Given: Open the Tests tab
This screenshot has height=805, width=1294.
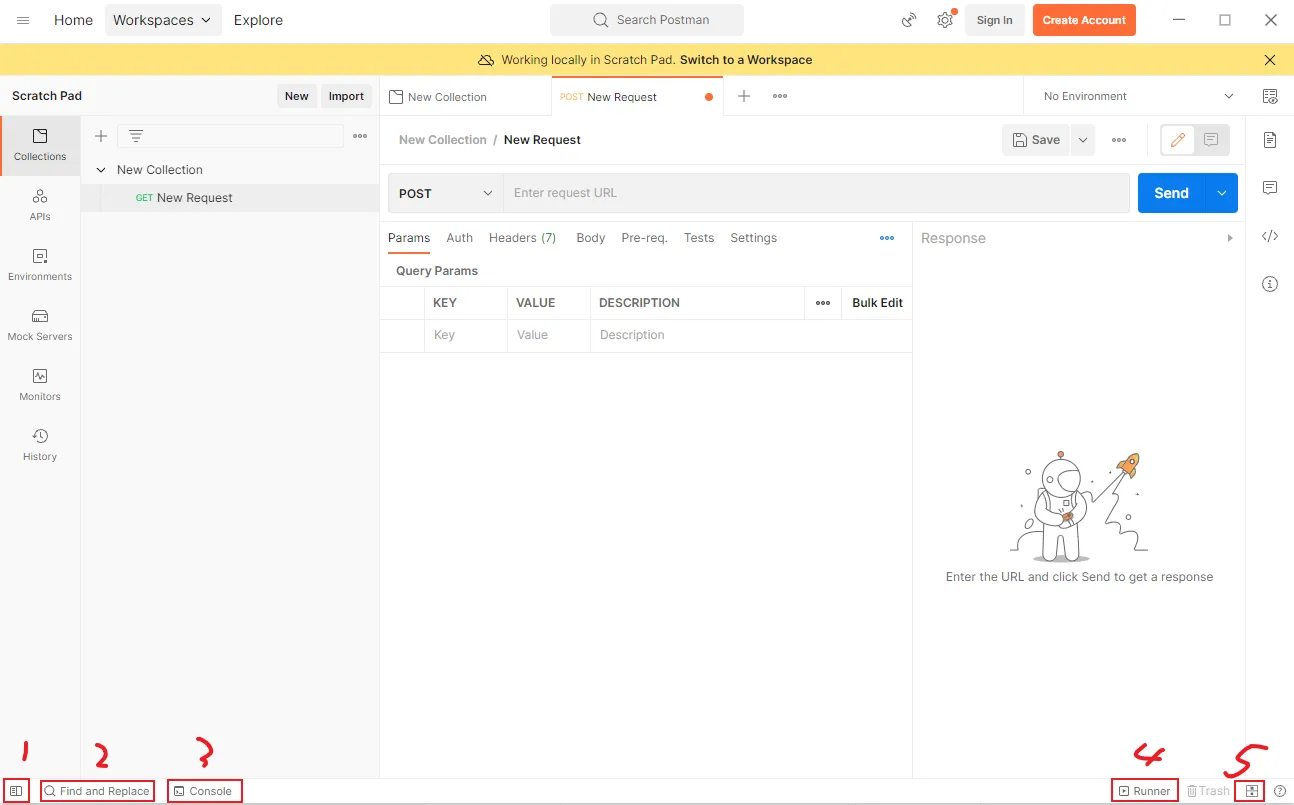Looking at the screenshot, I should [699, 238].
